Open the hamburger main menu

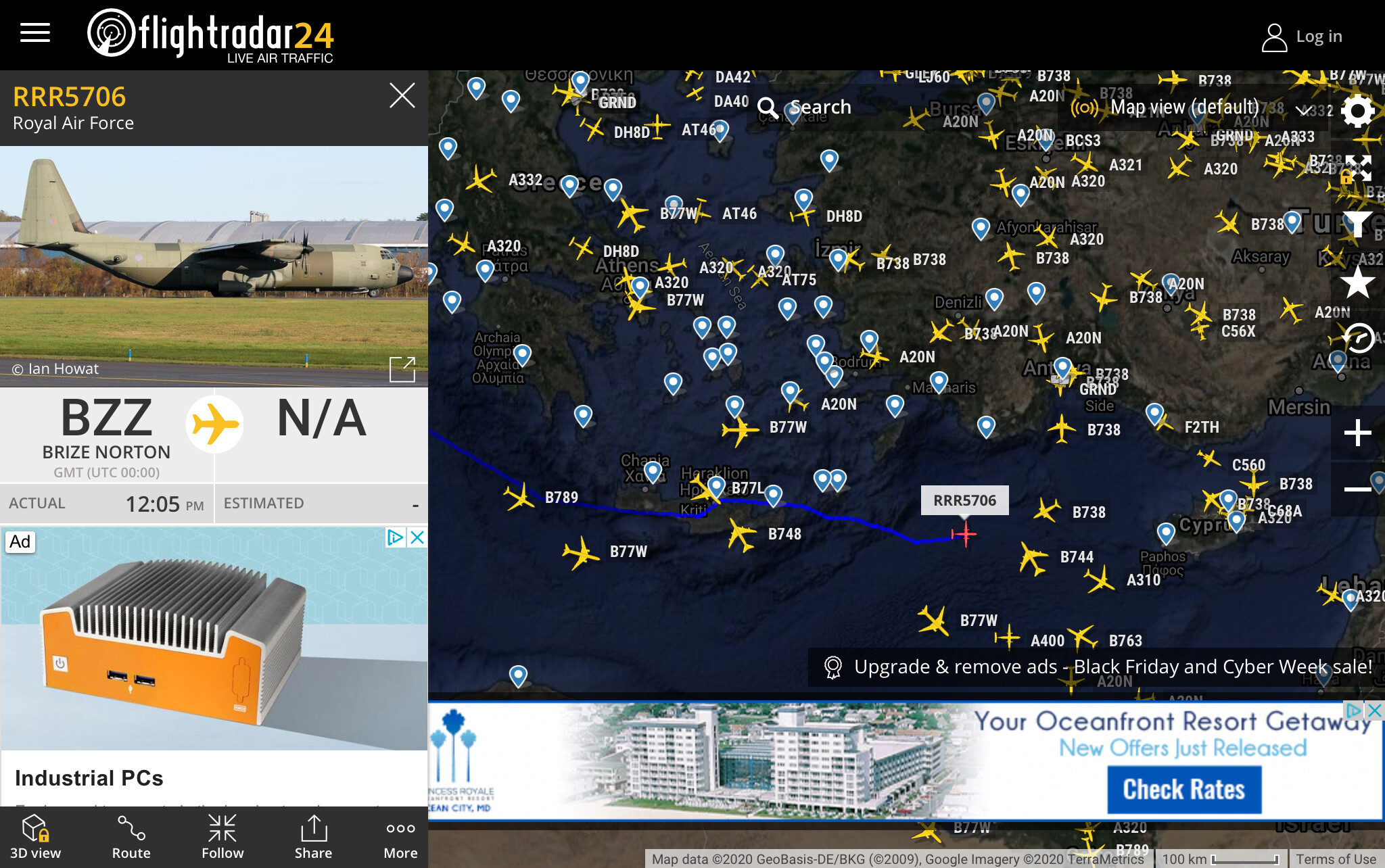coord(35,32)
